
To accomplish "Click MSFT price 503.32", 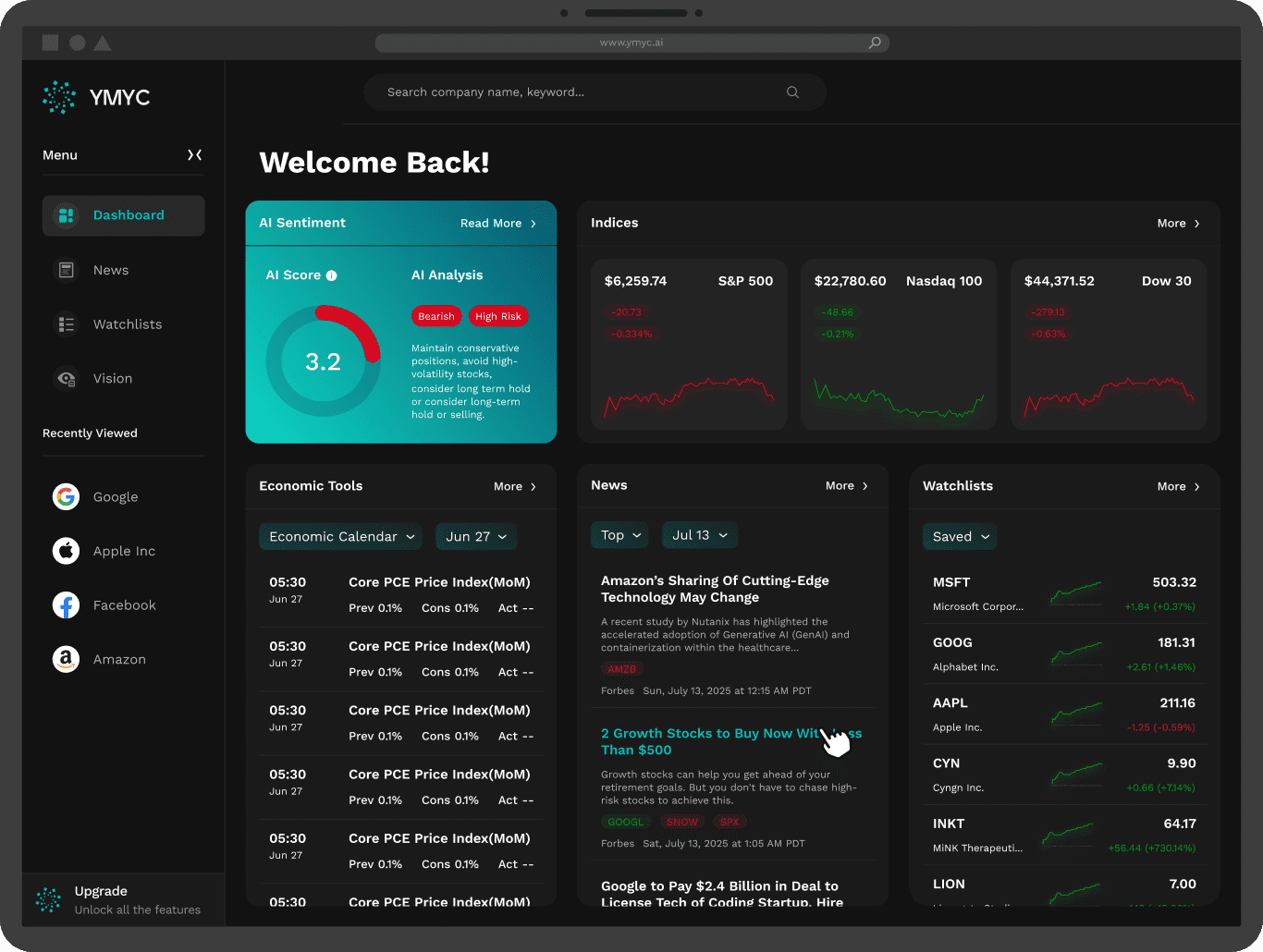I will click(x=1174, y=582).
